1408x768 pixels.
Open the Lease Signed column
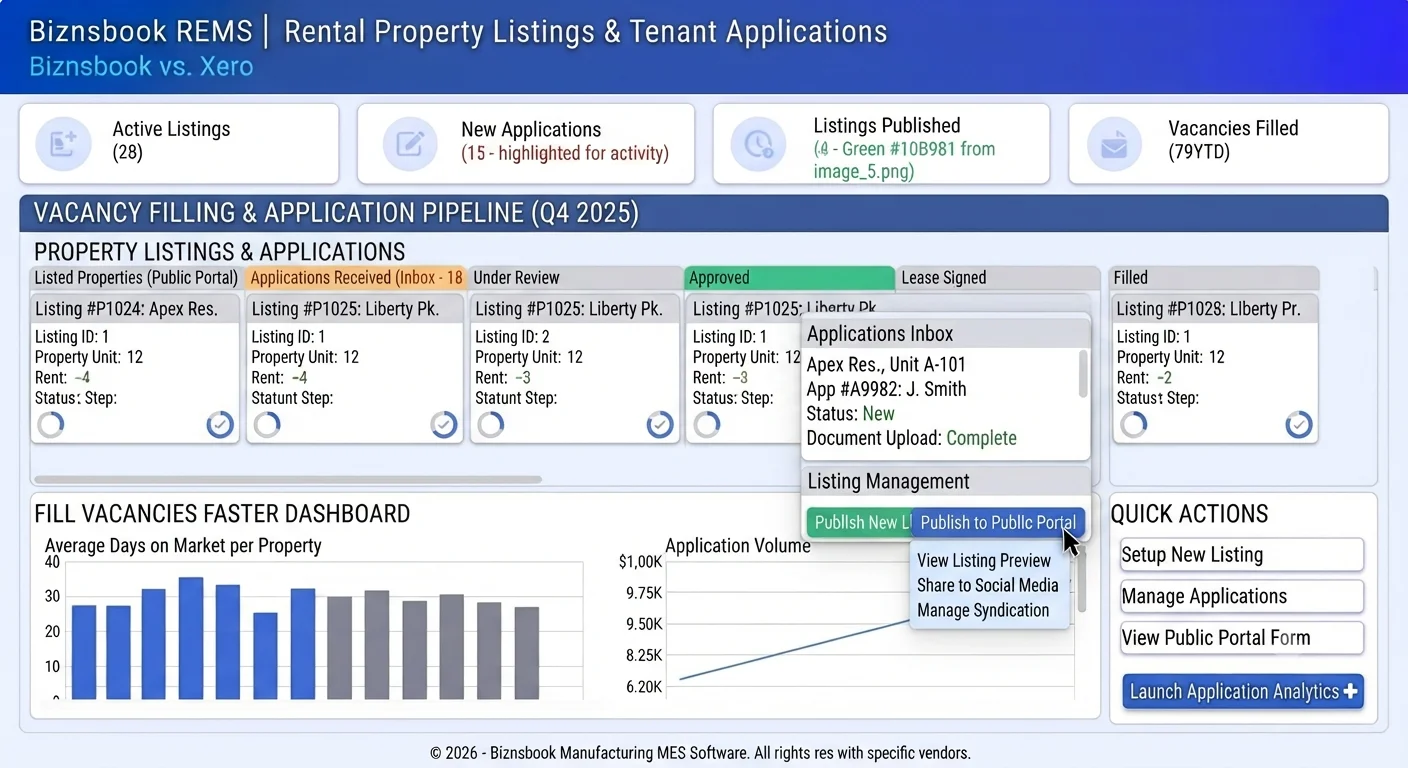(996, 278)
